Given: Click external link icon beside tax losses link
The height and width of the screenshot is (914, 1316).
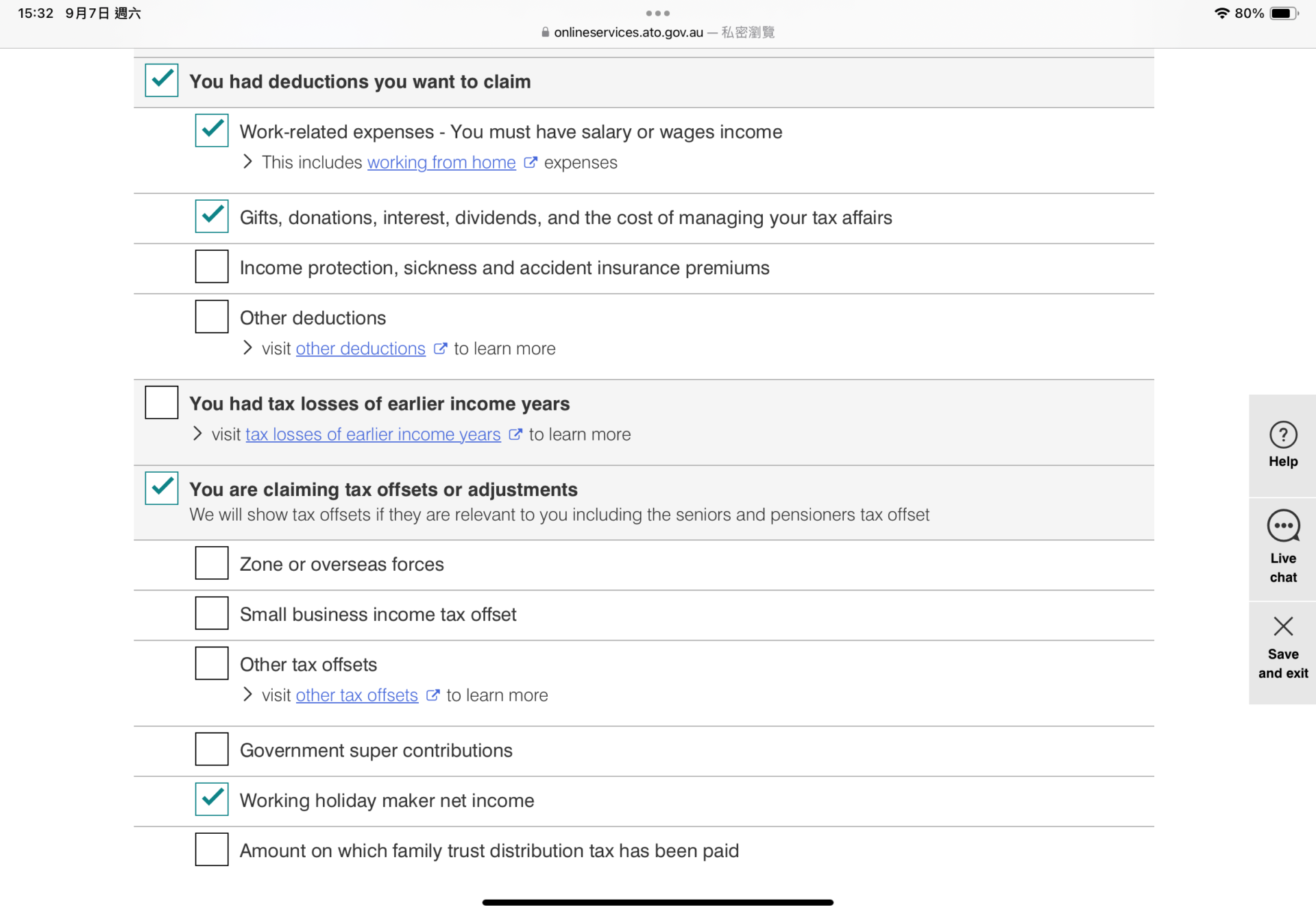Looking at the screenshot, I should click(515, 434).
